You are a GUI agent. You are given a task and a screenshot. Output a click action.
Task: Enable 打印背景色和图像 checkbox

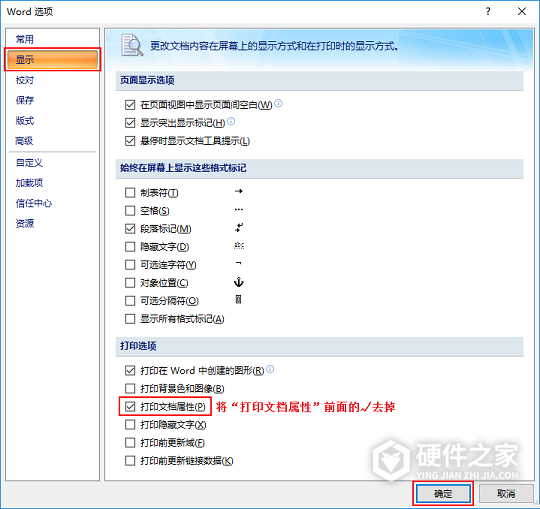tap(130, 388)
